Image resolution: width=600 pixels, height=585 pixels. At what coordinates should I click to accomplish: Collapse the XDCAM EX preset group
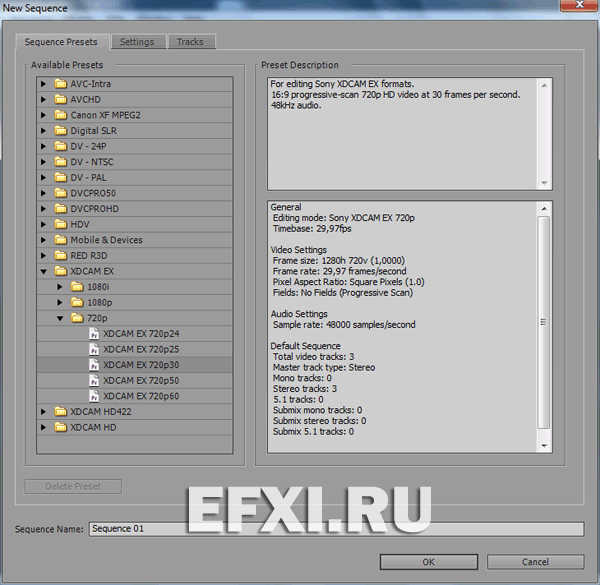tap(44, 271)
